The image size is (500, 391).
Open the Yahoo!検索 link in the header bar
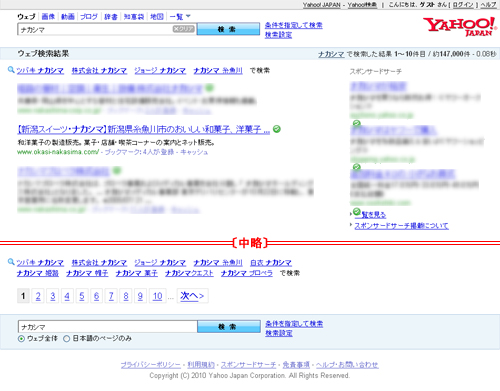click(362, 5)
